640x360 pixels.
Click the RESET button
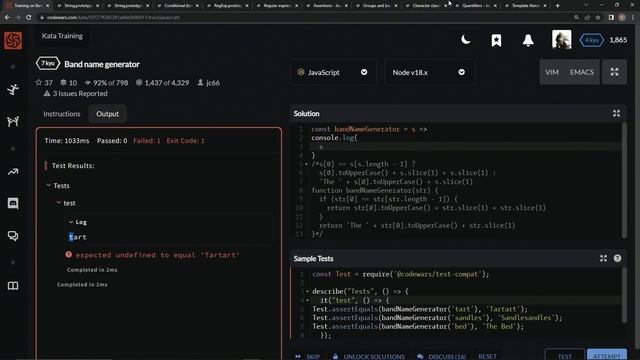(x=487, y=356)
